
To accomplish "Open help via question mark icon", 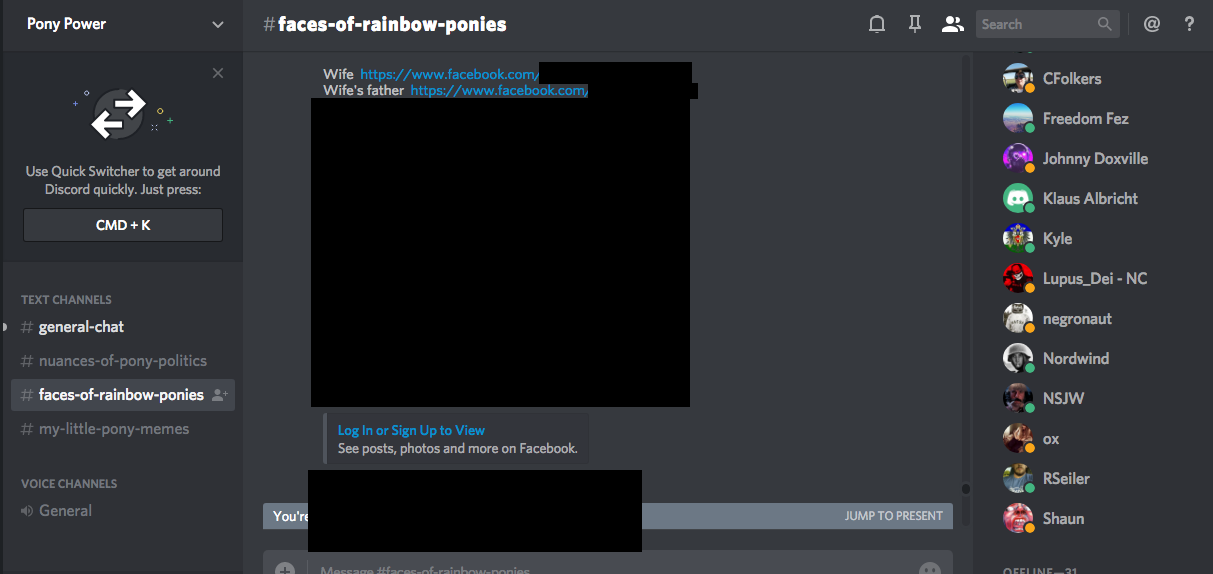I will (x=1189, y=24).
